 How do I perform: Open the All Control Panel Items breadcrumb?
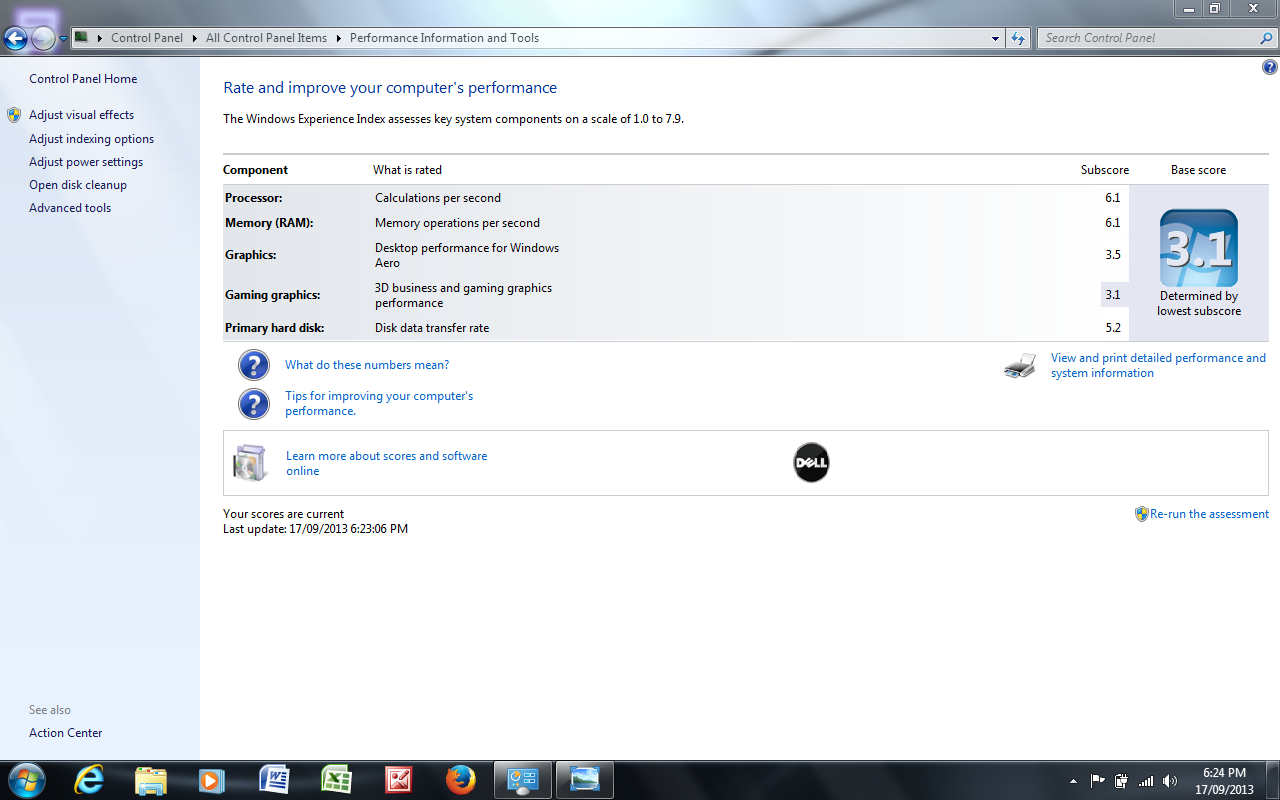click(x=266, y=38)
